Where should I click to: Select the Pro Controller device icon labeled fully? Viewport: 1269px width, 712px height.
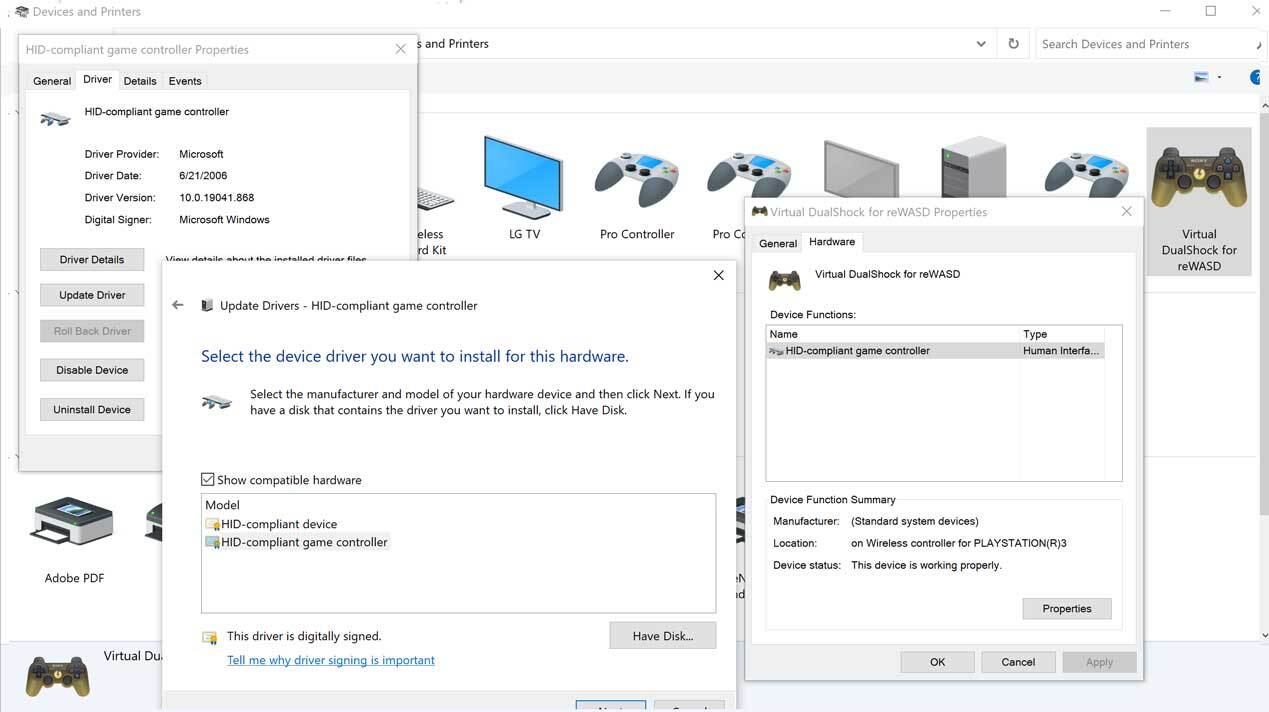point(637,178)
